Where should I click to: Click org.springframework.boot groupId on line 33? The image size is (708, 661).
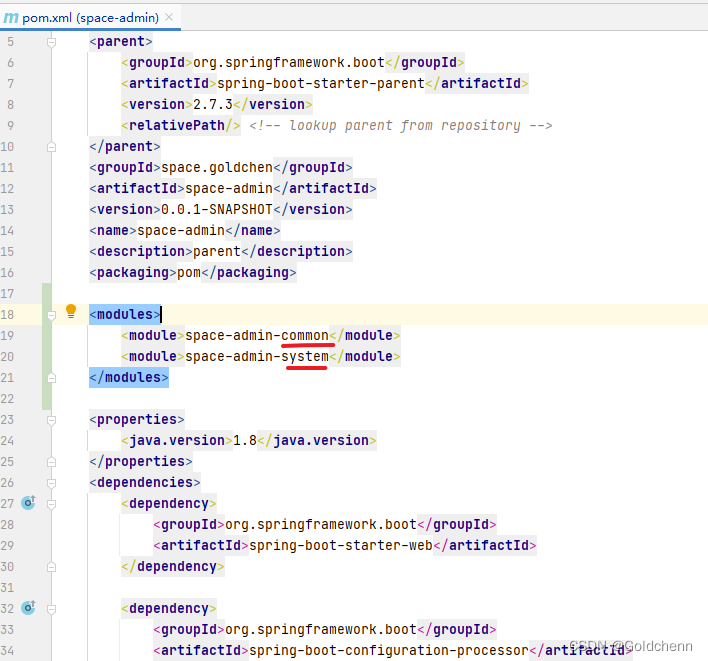(x=321, y=629)
